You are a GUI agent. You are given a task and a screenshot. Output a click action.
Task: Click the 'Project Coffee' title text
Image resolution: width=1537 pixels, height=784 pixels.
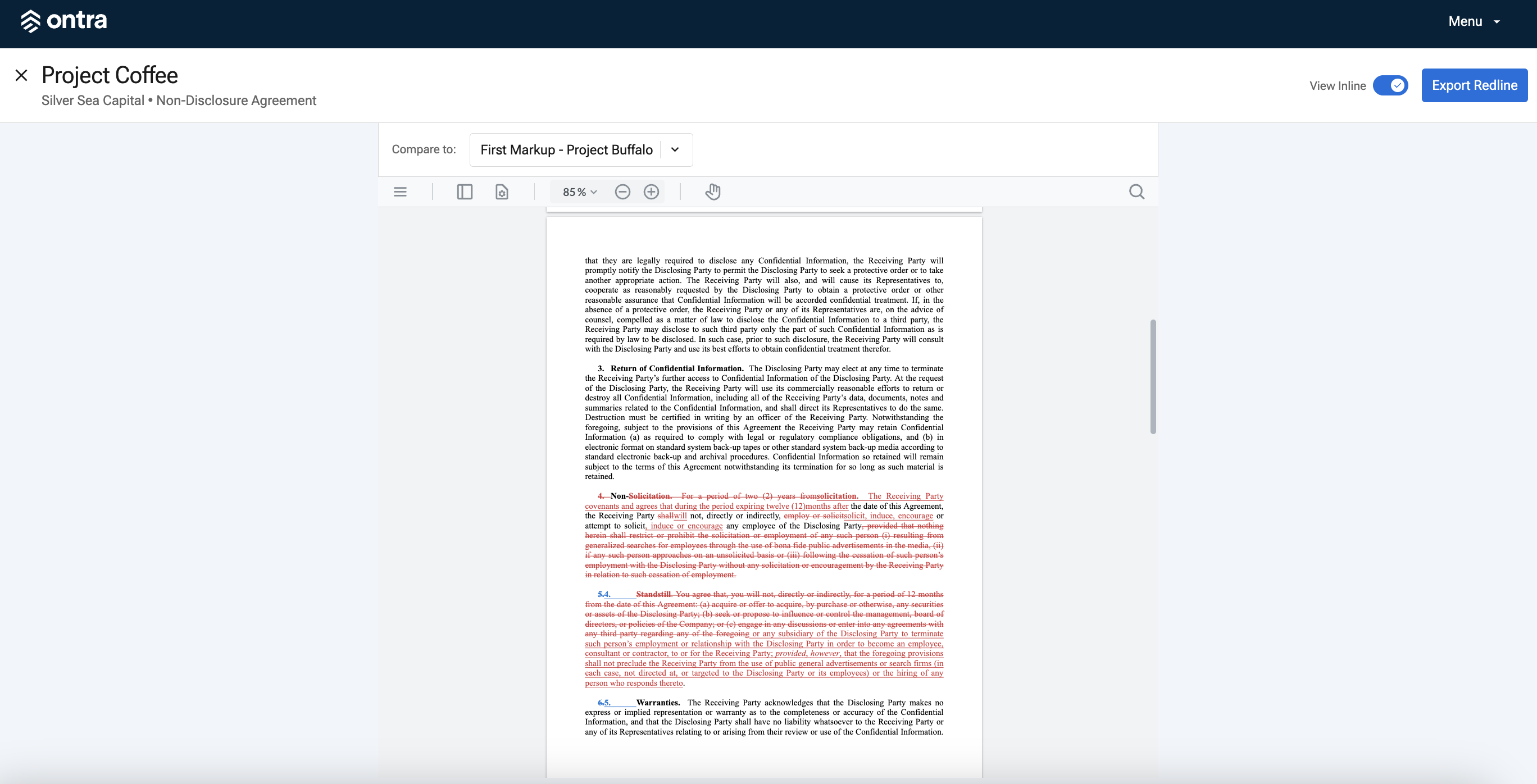click(x=110, y=75)
